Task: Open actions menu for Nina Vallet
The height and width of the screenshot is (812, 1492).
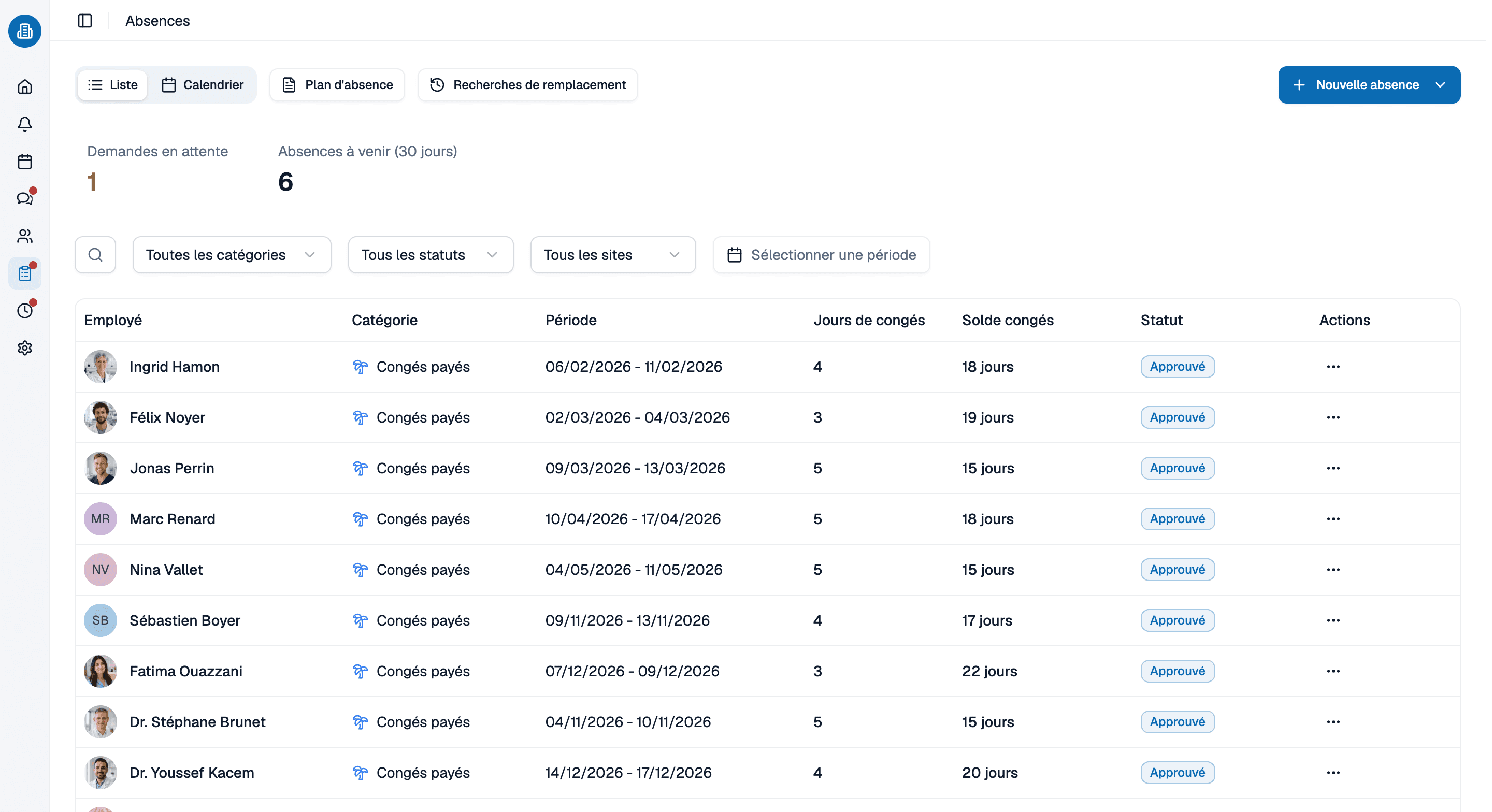Action: click(x=1333, y=570)
